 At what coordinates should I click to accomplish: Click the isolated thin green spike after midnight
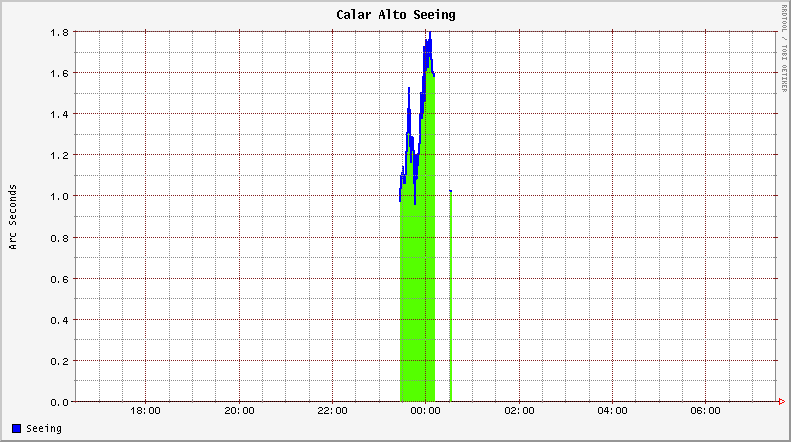click(x=451, y=300)
